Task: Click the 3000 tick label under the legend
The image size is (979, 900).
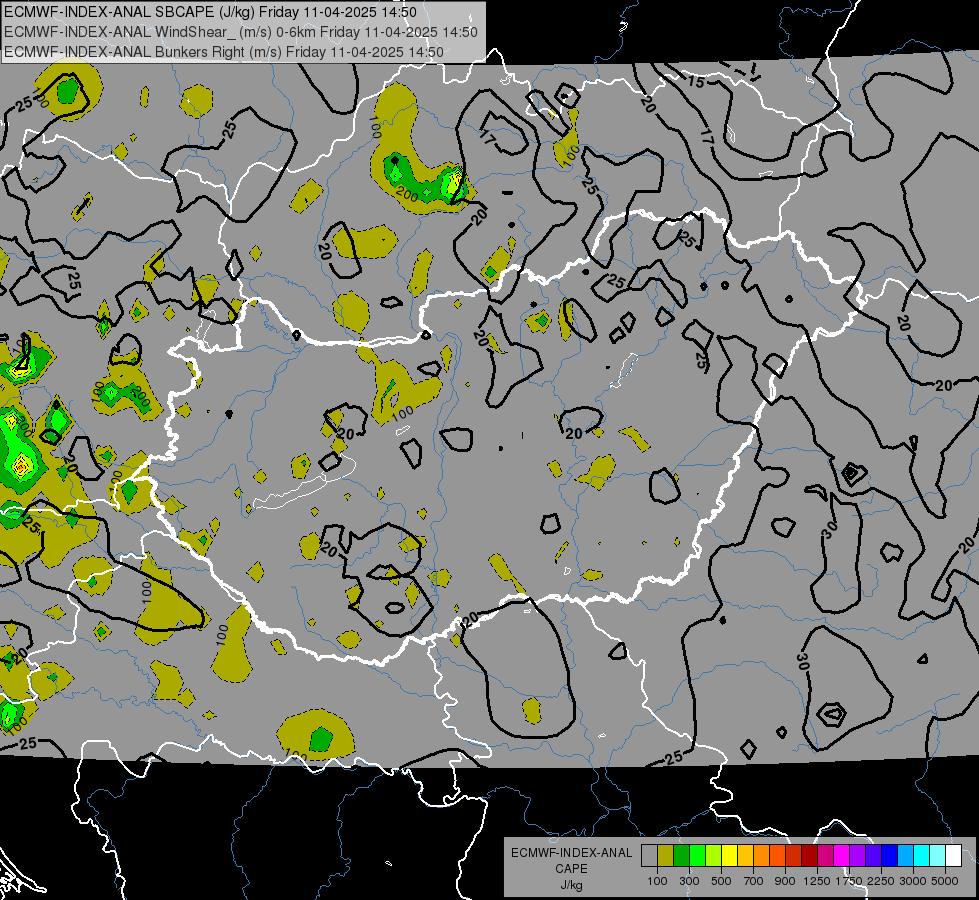Action: pos(913,881)
